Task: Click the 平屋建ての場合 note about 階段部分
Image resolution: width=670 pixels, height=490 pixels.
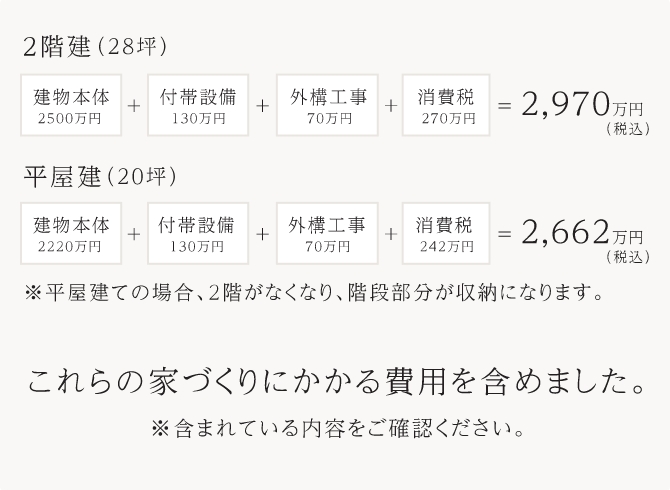Action: pos(314,293)
